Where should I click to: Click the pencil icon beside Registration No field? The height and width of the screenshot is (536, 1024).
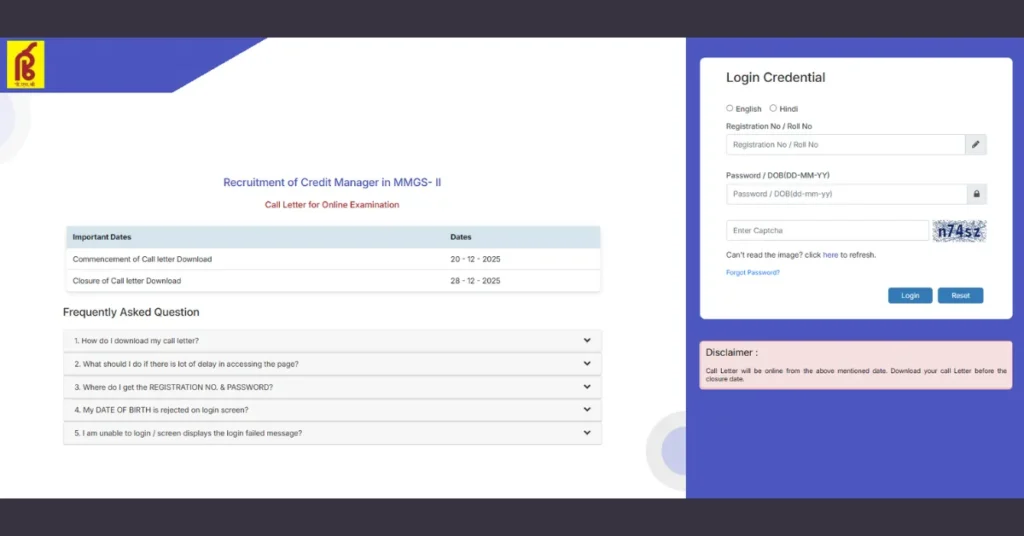pos(976,145)
